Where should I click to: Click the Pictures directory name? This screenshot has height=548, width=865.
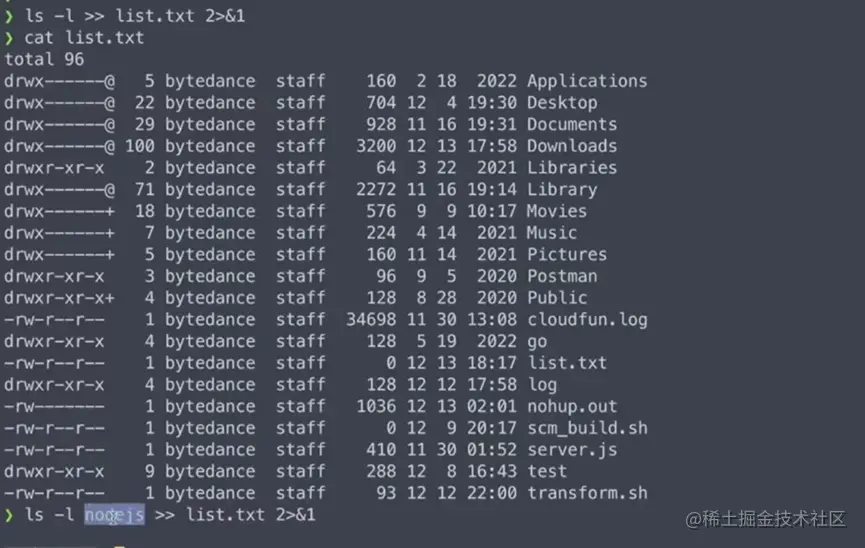[x=567, y=255]
